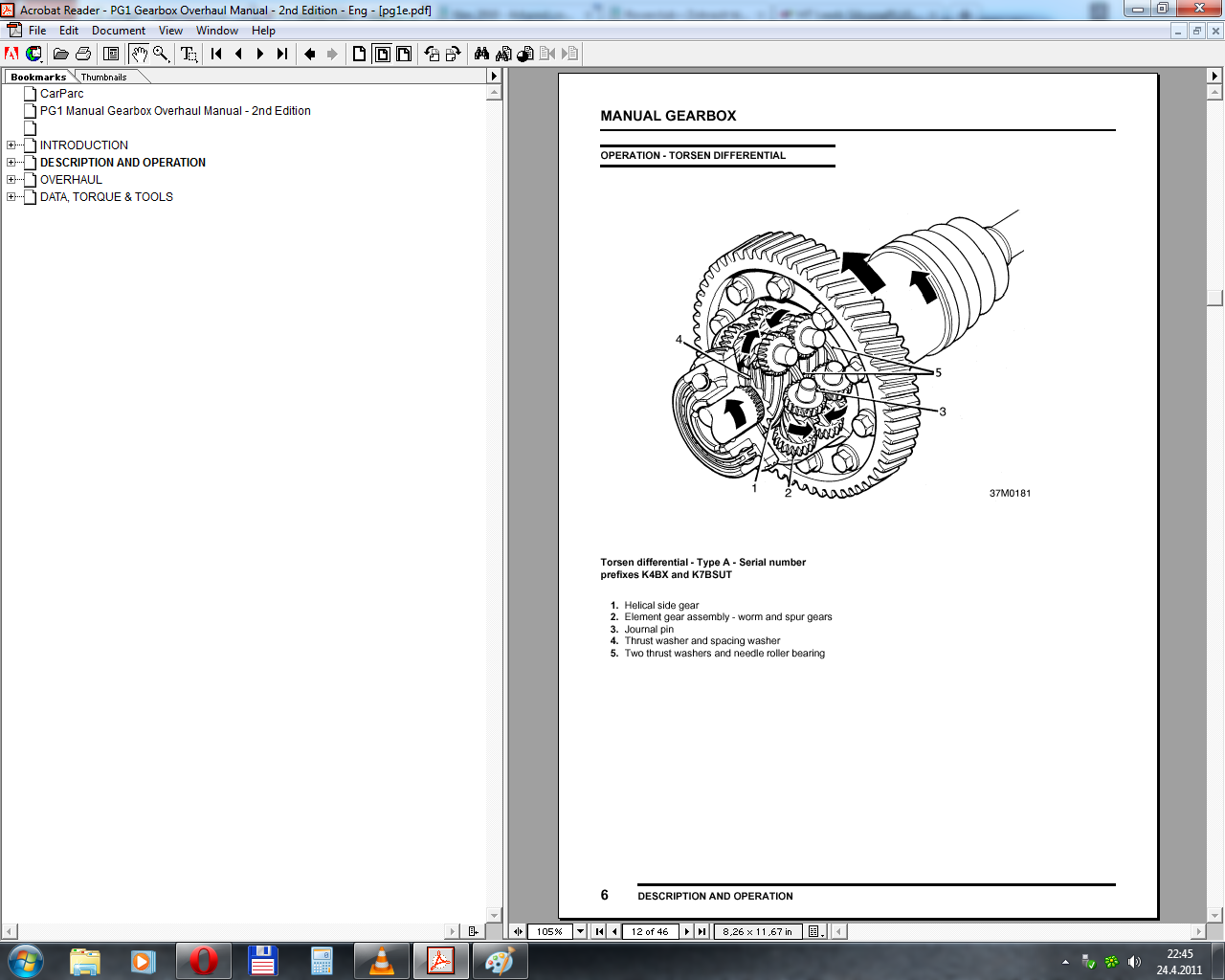Click the page number field showing 12 of 46
The width and height of the screenshot is (1225, 980).
point(650,931)
